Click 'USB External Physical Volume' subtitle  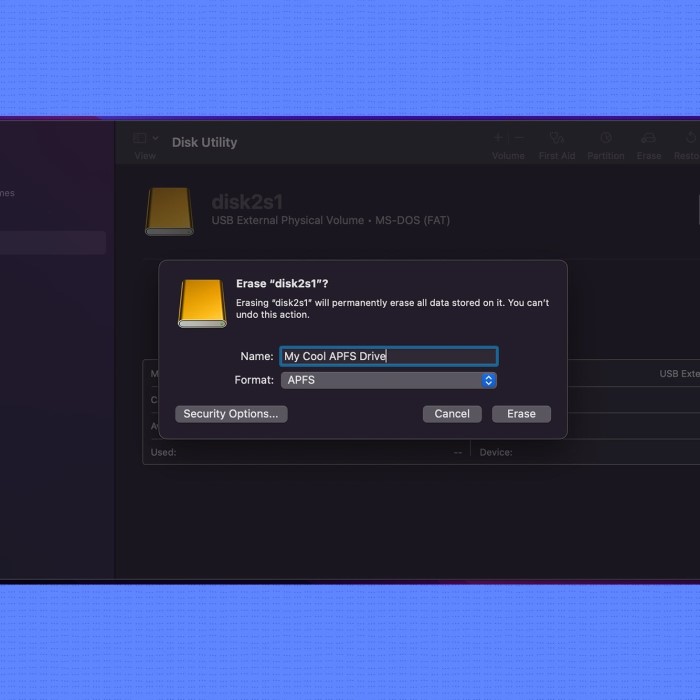pos(288,221)
